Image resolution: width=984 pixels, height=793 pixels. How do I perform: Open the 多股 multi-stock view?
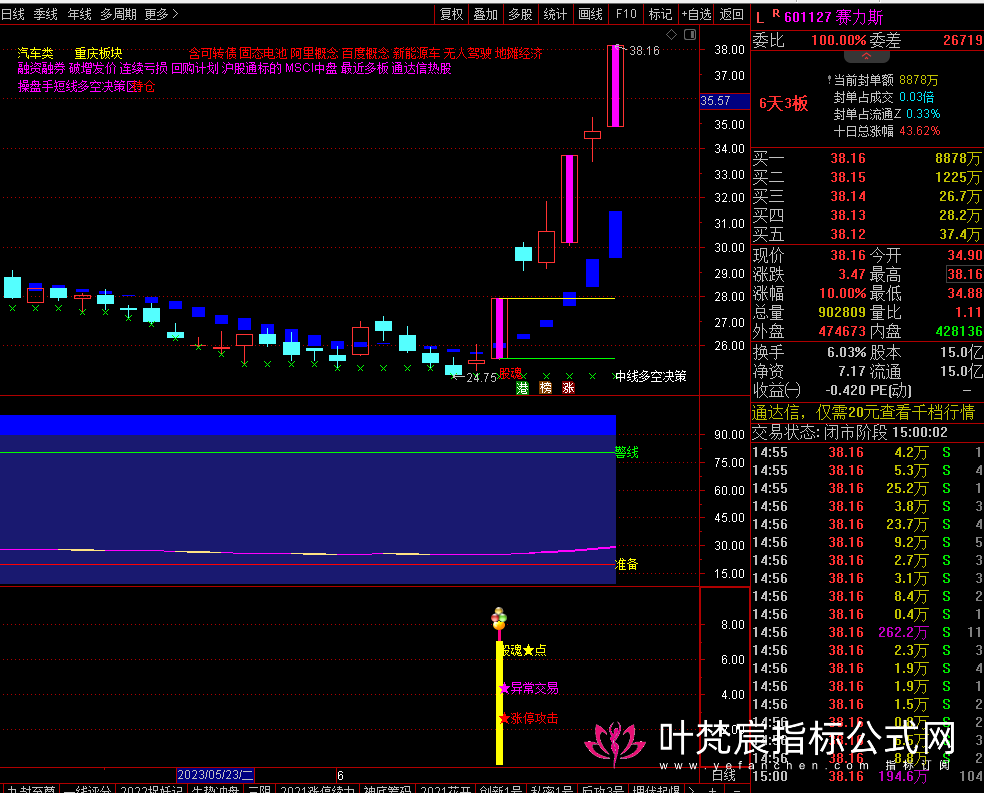pyautogui.click(x=520, y=14)
